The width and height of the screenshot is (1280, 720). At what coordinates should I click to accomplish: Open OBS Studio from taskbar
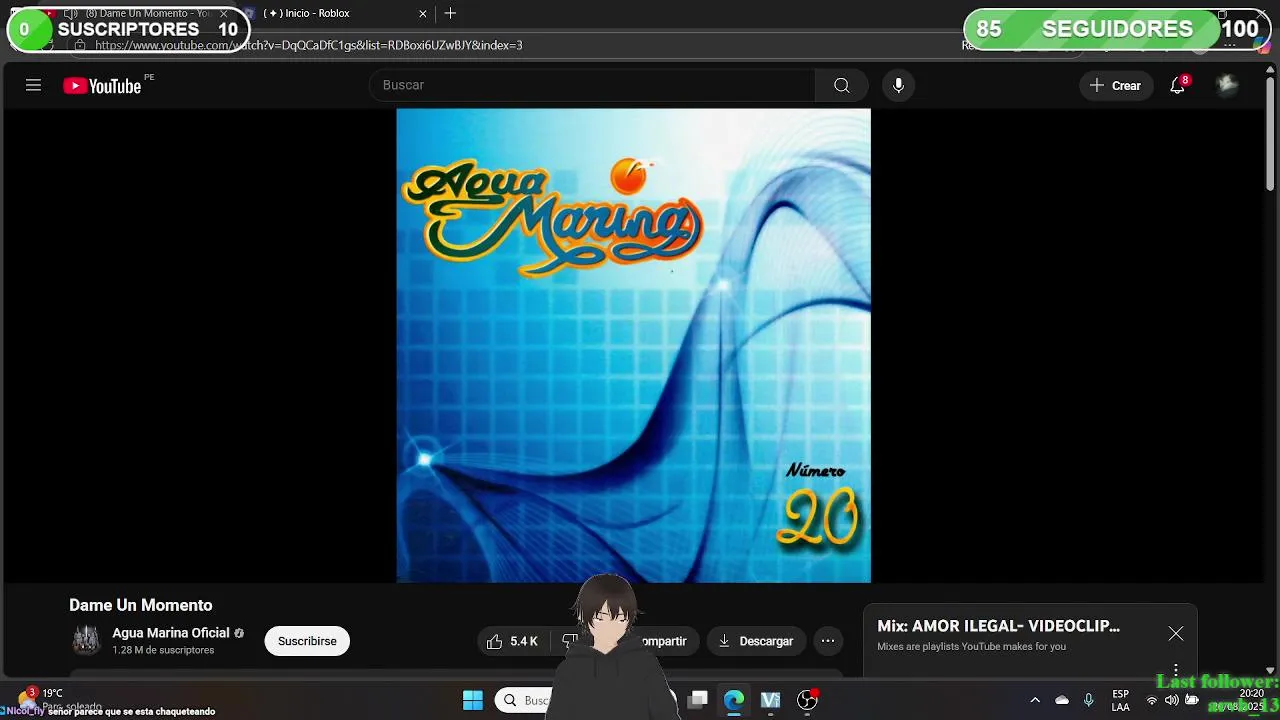tap(807, 700)
